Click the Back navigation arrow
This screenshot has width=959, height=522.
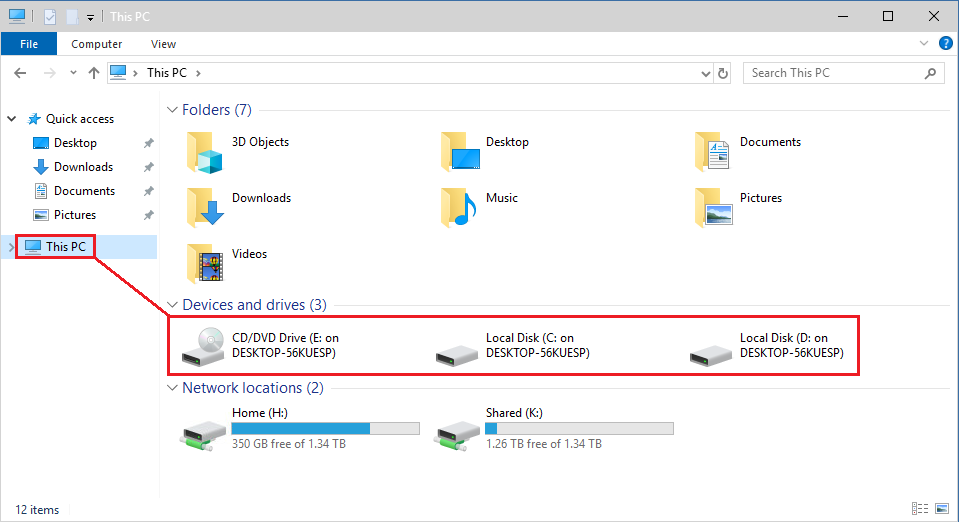pyautogui.click(x=20, y=73)
